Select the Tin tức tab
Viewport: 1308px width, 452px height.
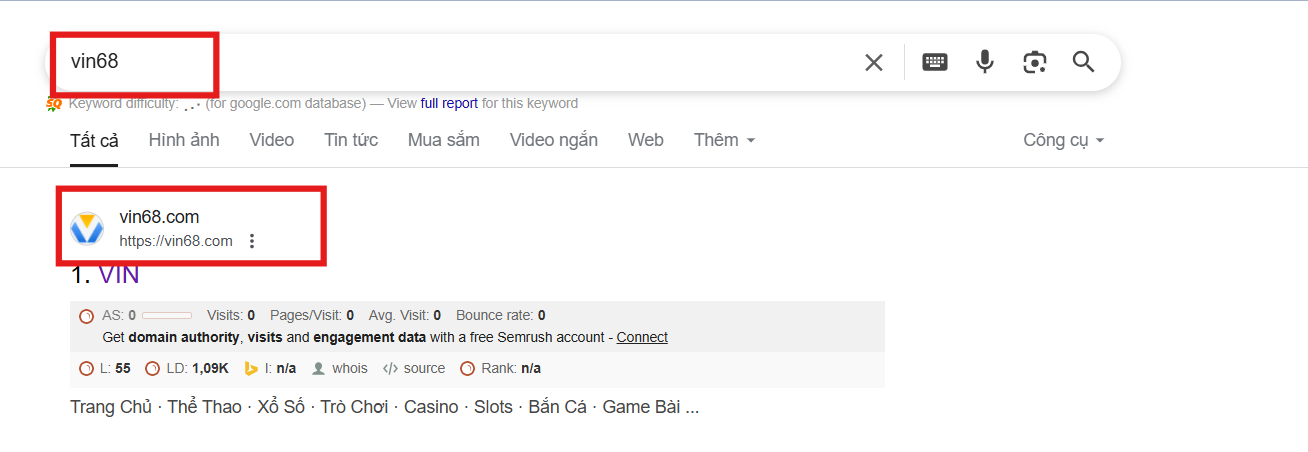click(x=351, y=140)
